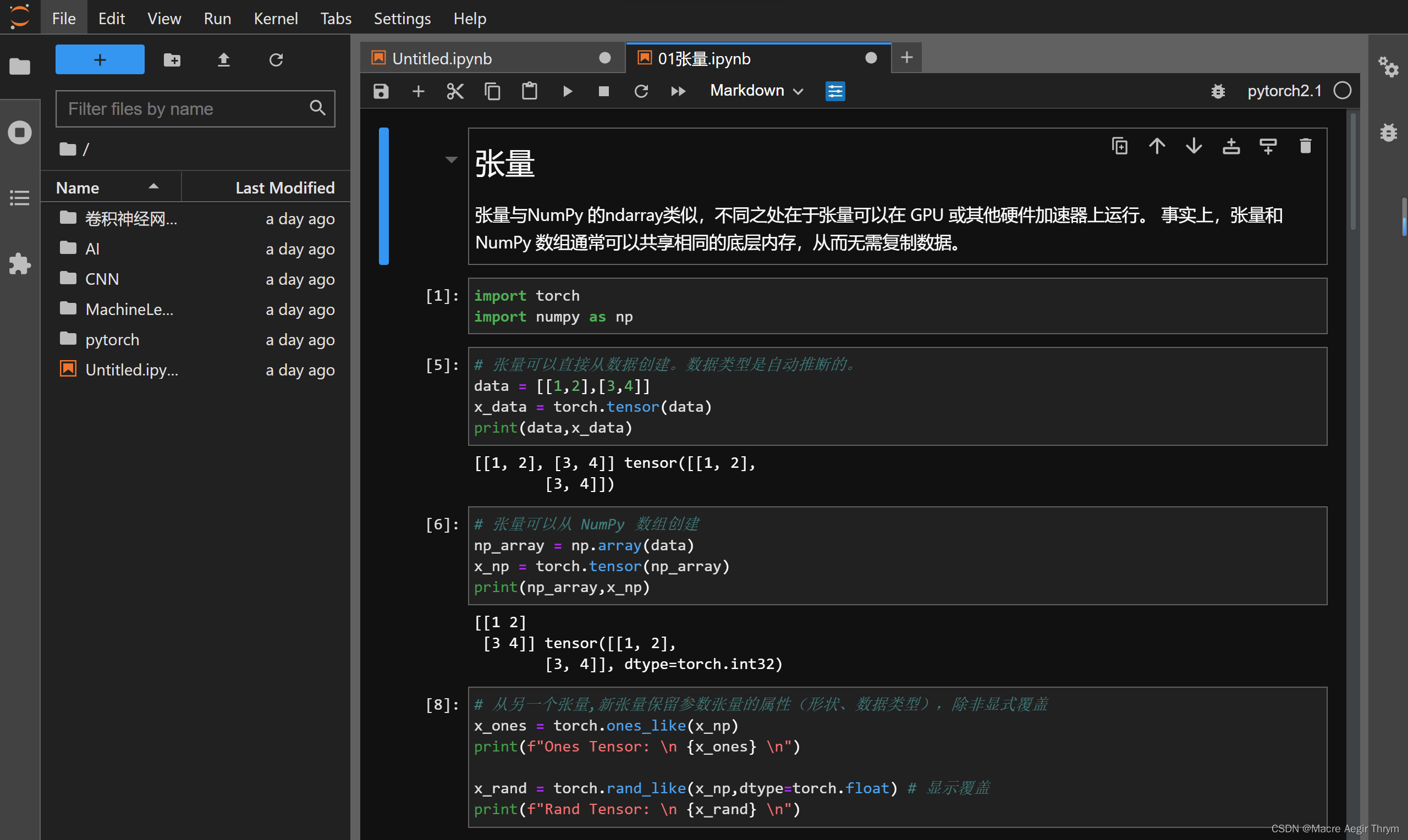The width and height of the screenshot is (1408, 840).
Task: Run the selected cell
Action: [x=568, y=91]
